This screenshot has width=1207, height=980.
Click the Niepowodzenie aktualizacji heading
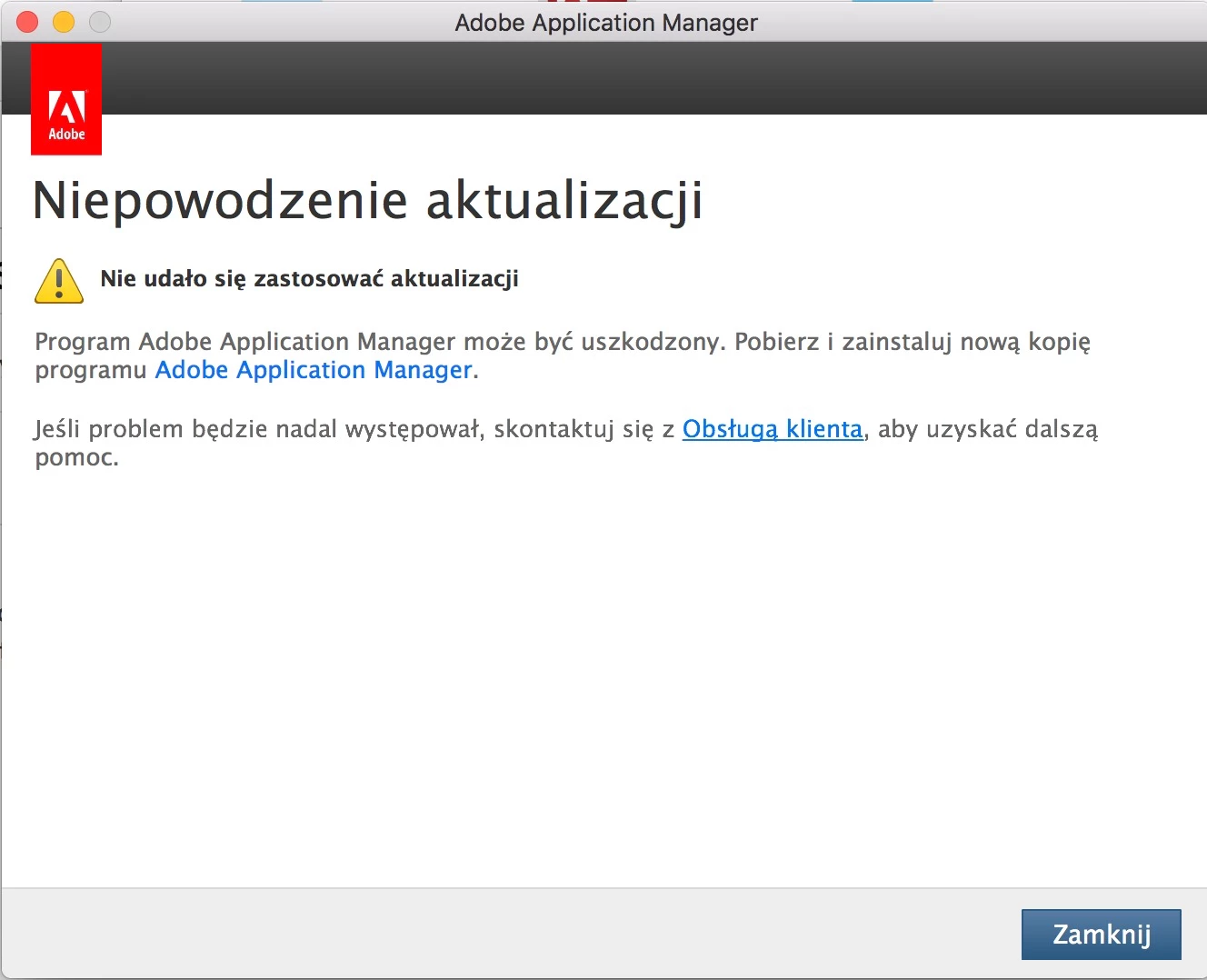(368, 200)
